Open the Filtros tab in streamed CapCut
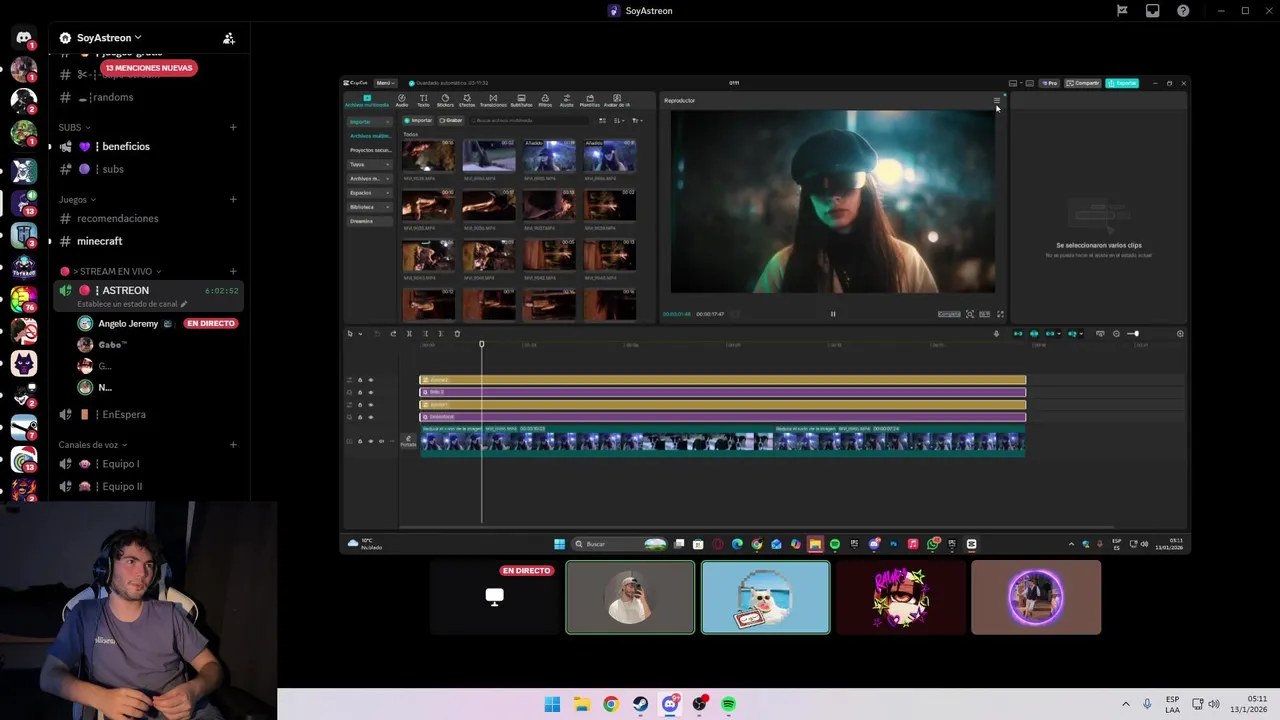Viewport: 1280px width, 720px height. point(545,100)
